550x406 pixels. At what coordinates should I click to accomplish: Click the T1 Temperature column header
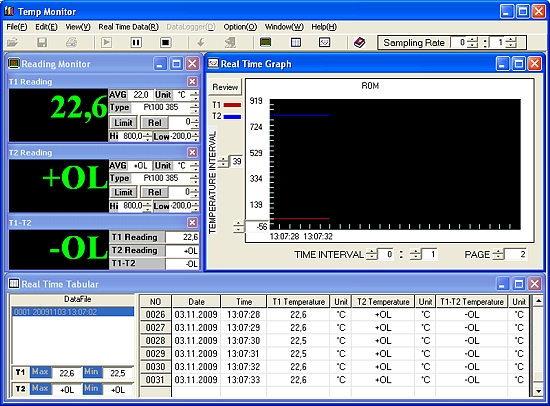[x=299, y=302]
